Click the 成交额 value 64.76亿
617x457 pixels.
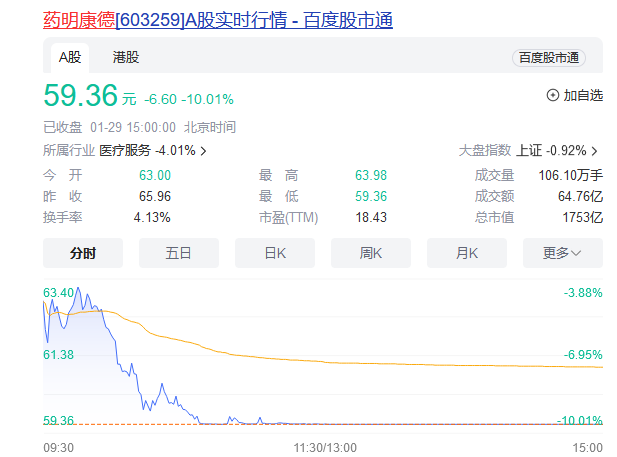(x=580, y=196)
